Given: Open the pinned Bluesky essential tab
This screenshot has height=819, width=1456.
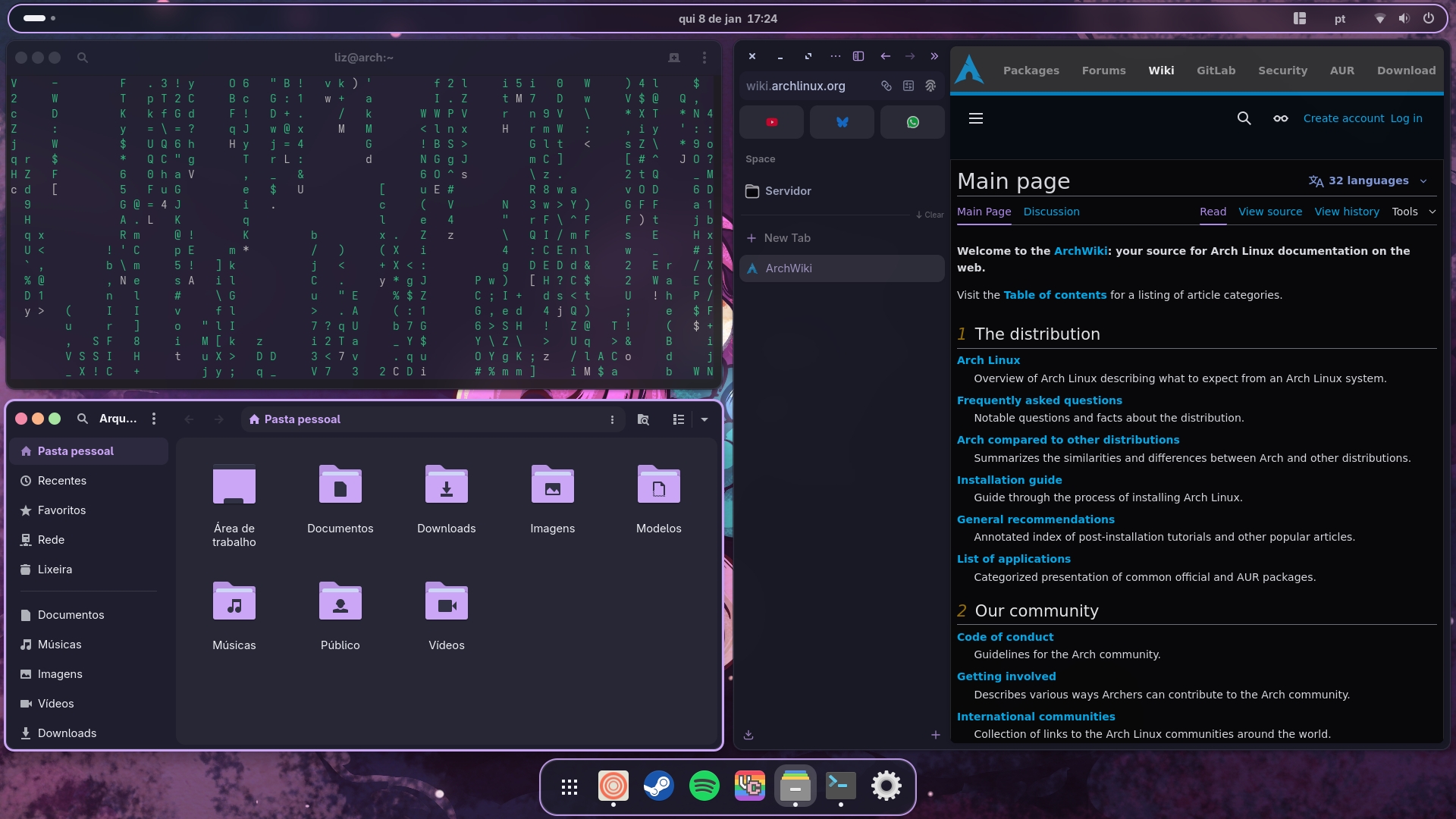Looking at the screenshot, I should pos(842,122).
